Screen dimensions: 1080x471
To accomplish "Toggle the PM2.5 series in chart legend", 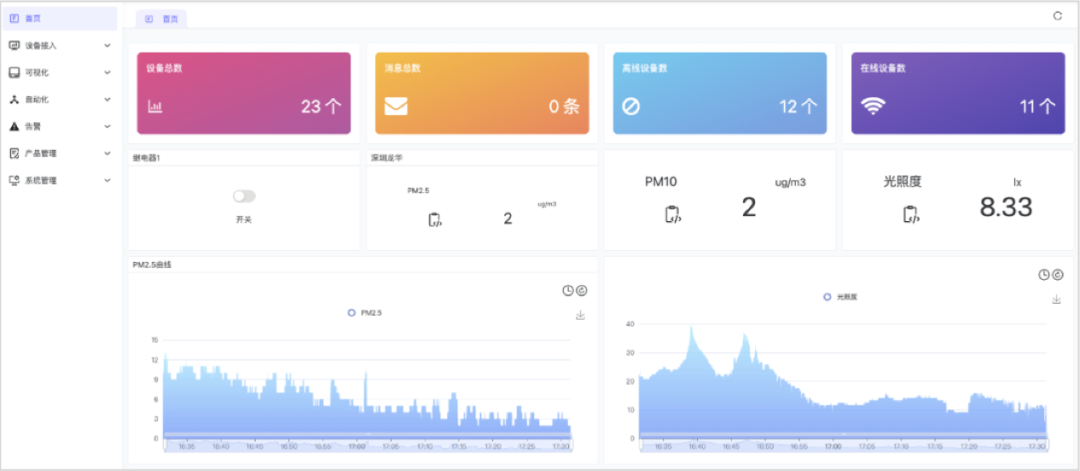I will pyautogui.click(x=365, y=313).
